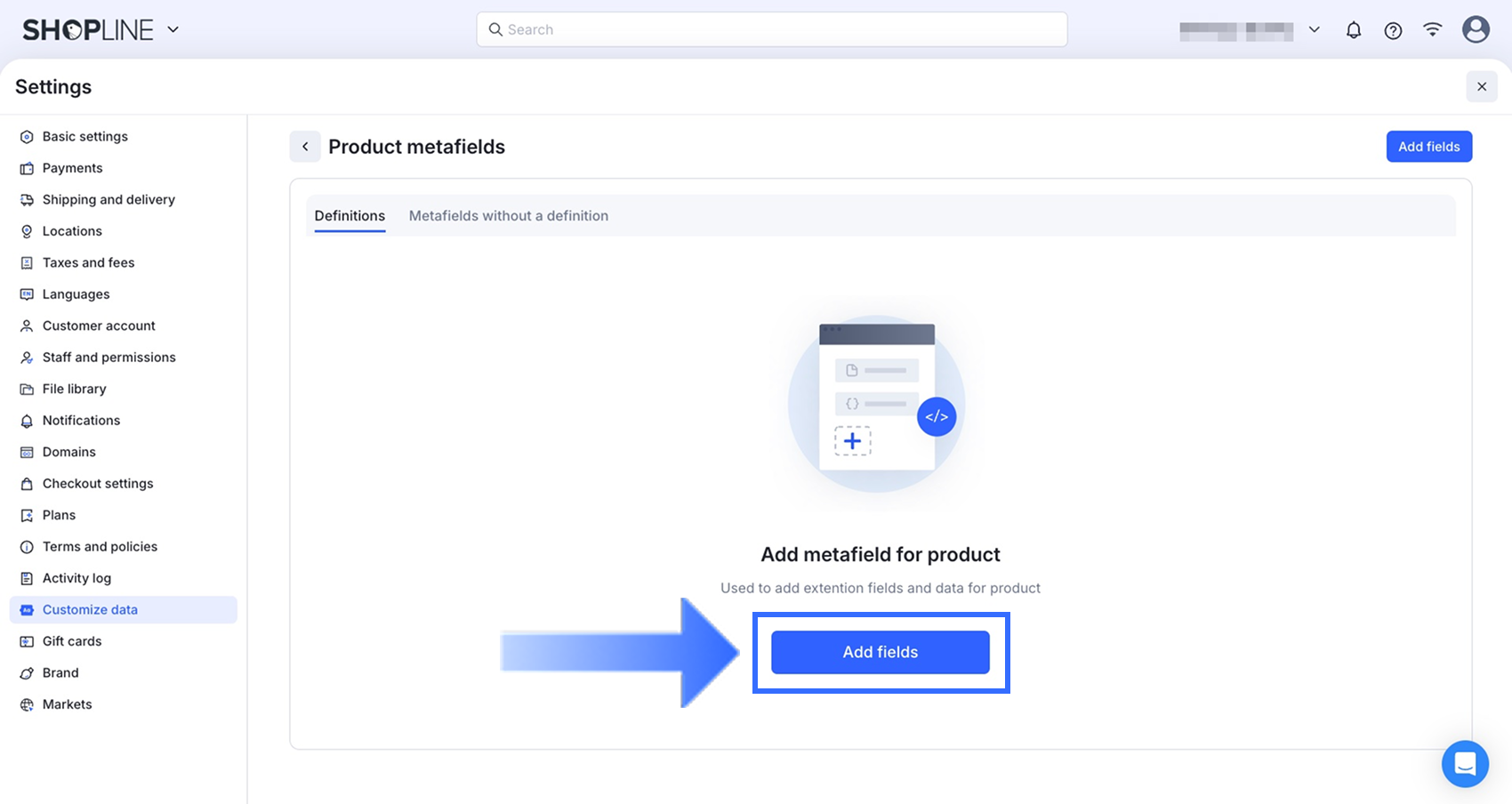Screen dimensions: 1512x804
Task: Expand the store name dropdown arrow
Action: click(x=1314, y=29)
